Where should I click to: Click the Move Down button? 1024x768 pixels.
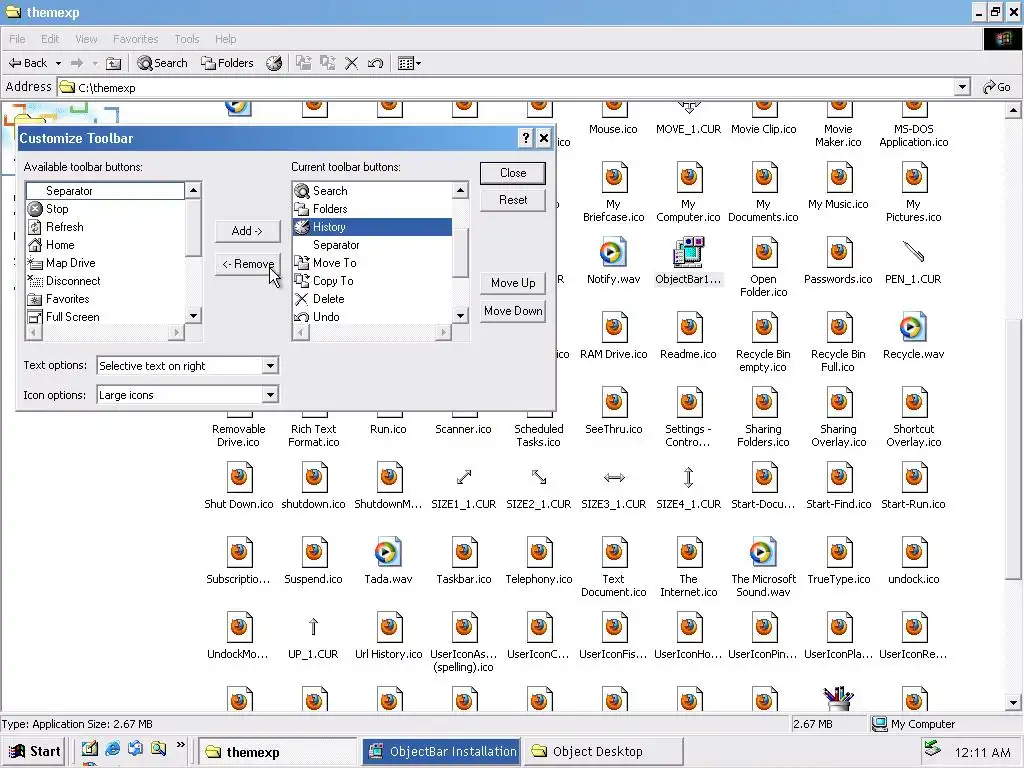(x=513, y=311)
